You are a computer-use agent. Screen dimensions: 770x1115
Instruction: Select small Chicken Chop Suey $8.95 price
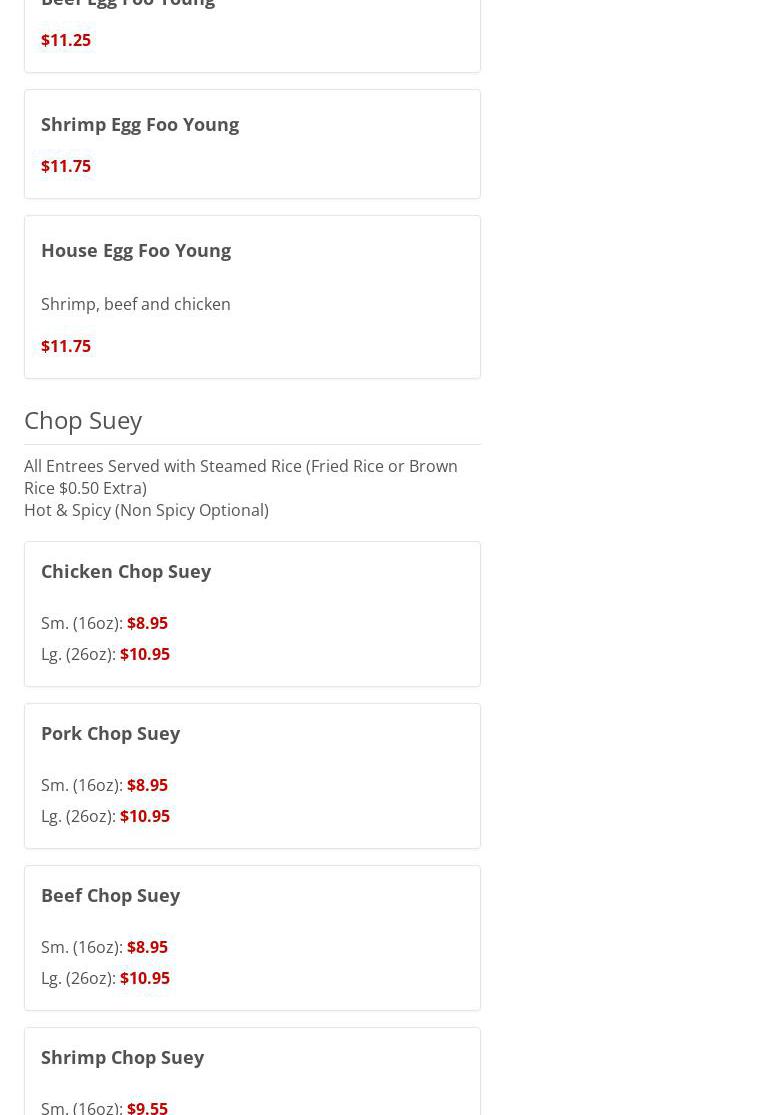[147, 623]
